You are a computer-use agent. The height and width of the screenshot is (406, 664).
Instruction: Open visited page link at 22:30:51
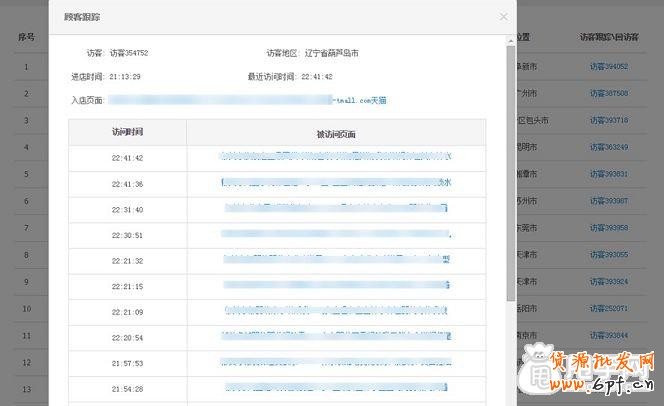click(x=336, y=235)
